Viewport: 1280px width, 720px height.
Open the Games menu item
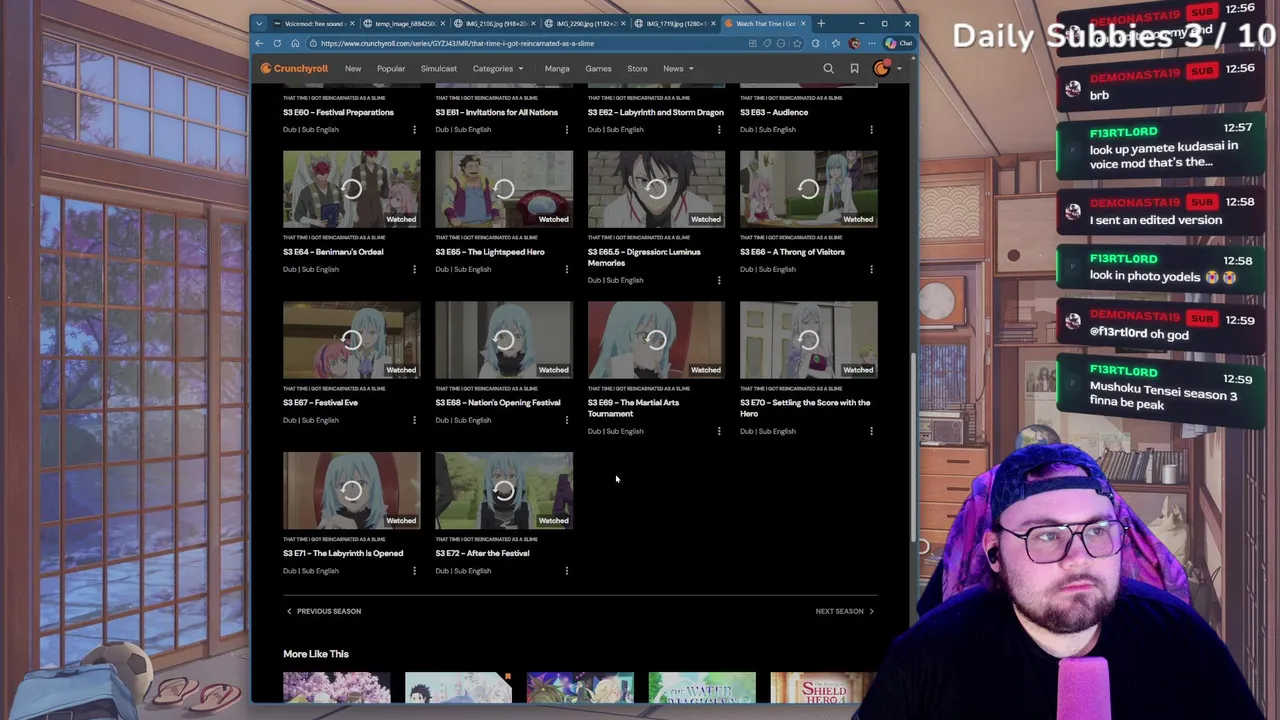(598, 69)
